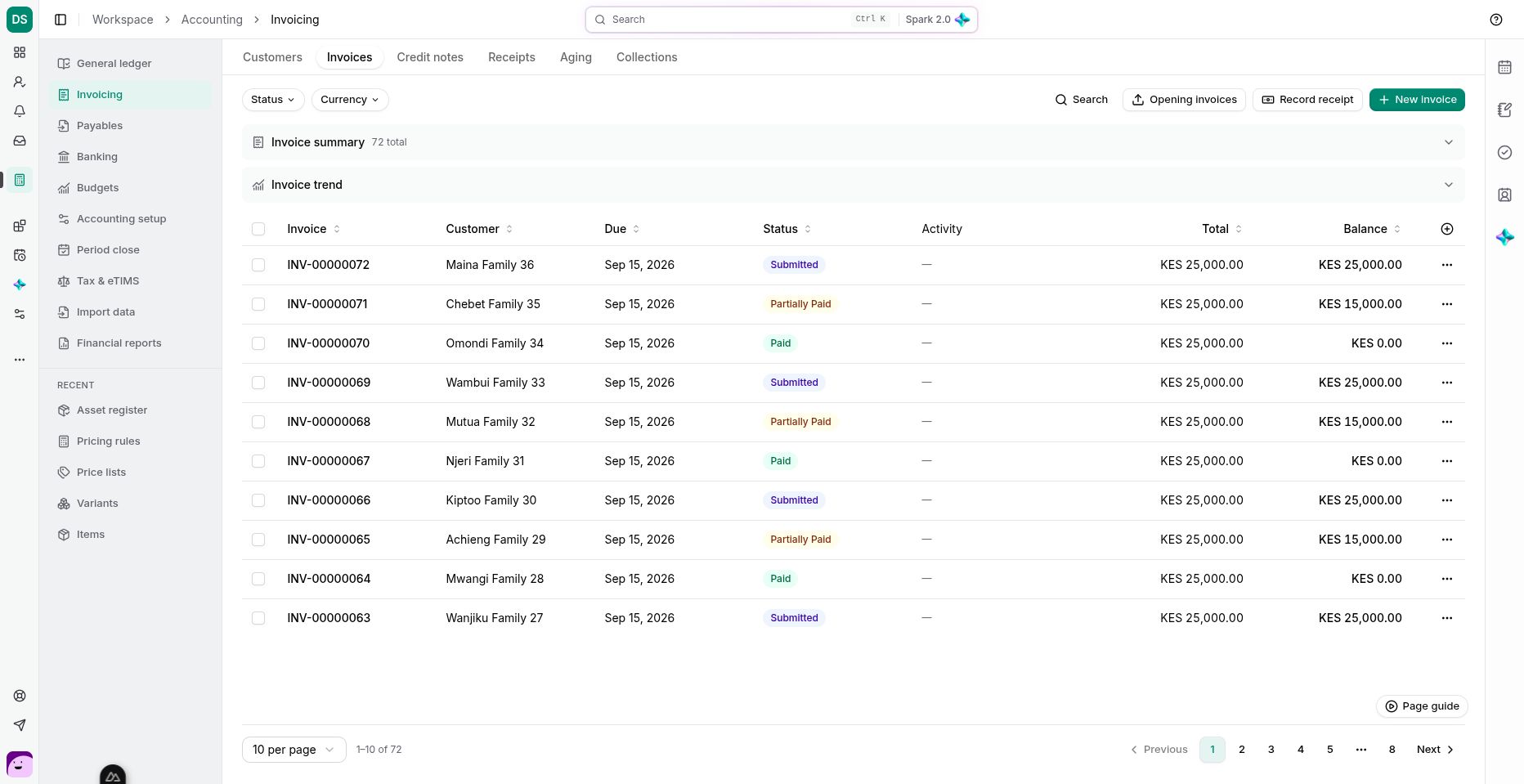Sort by Customer column
The width and height of the screenshot is (1524, 784).
pos(479,229)
